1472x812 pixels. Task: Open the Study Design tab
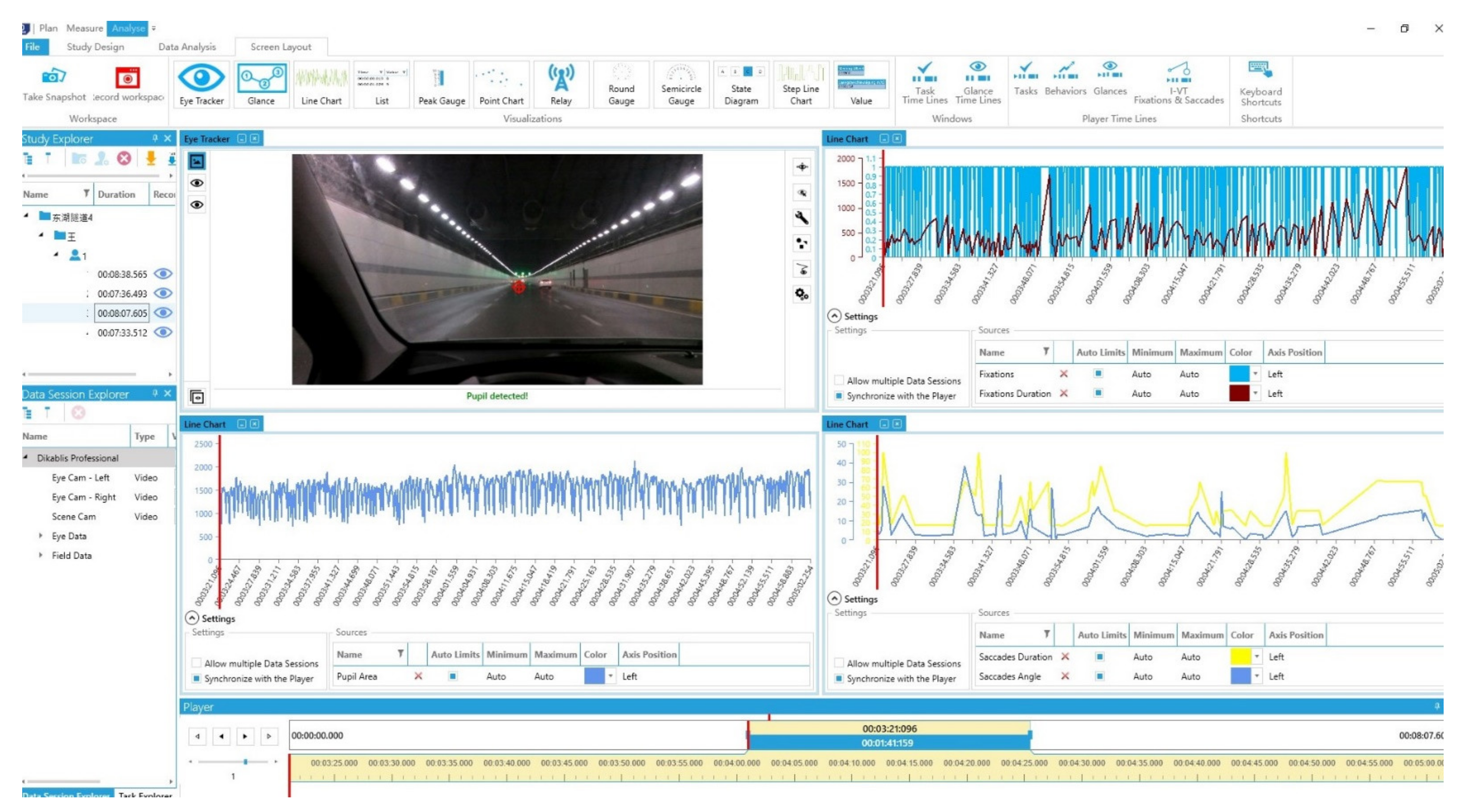pos(95,47)
